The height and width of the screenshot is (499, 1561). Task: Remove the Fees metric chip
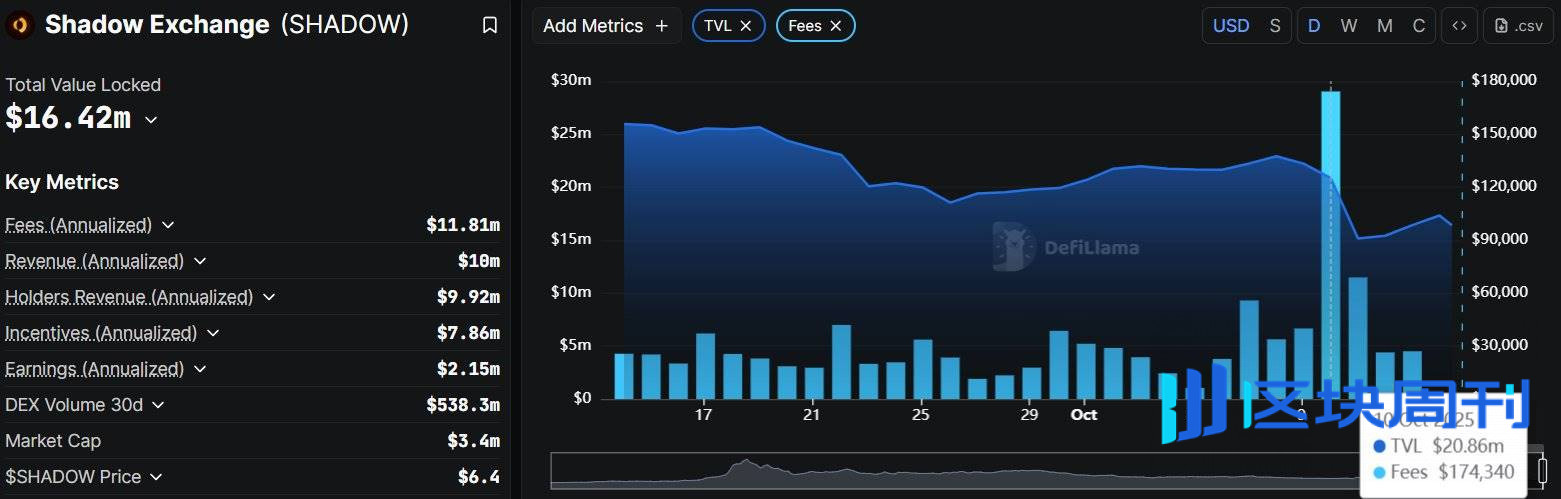(836, 26)
